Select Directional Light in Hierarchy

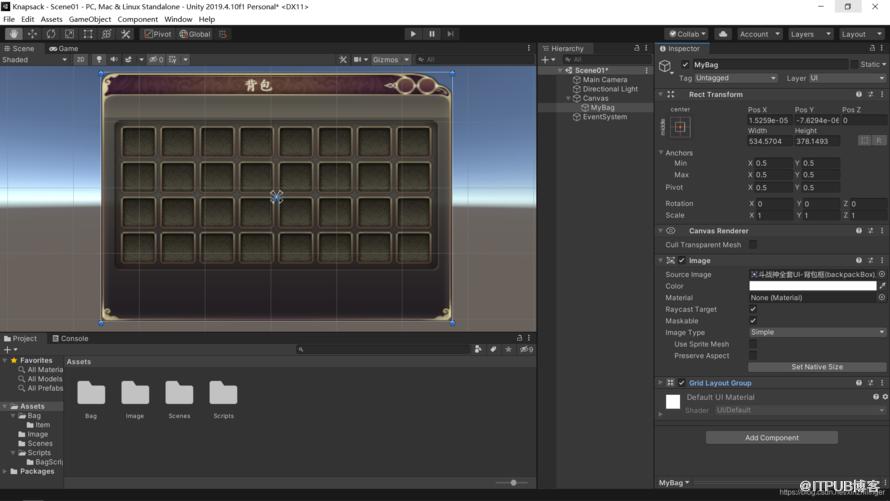pos(610,89)
